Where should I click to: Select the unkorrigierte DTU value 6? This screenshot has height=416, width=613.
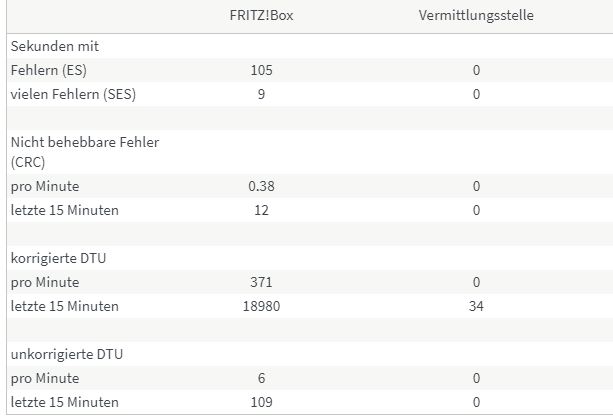pyautogui.click(x=261, y=378)
